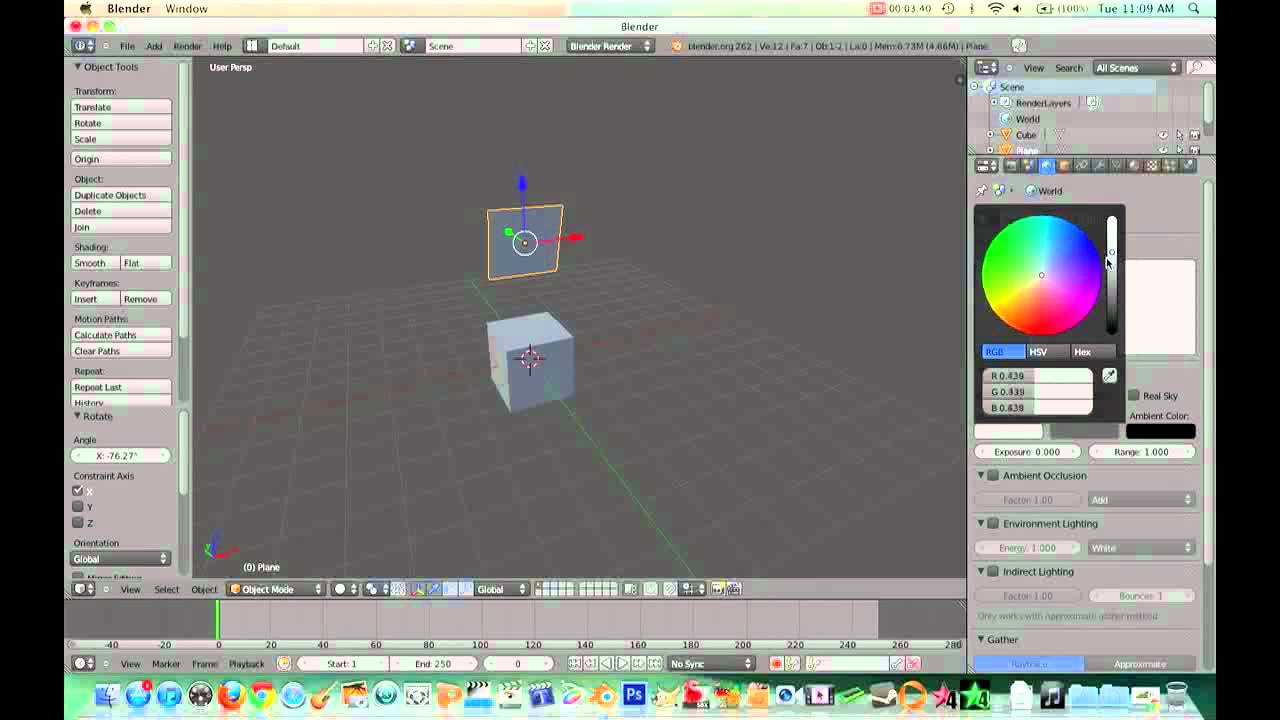Open the All Scenes outliner dropdown
Screen dimensions: 1280x720
pyautogui.click(x=1137, y=68)
